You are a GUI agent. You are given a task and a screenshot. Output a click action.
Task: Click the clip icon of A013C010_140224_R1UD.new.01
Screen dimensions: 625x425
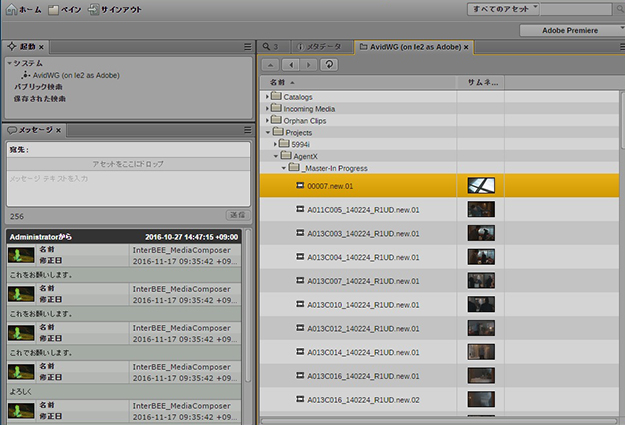tap(300, 304)
